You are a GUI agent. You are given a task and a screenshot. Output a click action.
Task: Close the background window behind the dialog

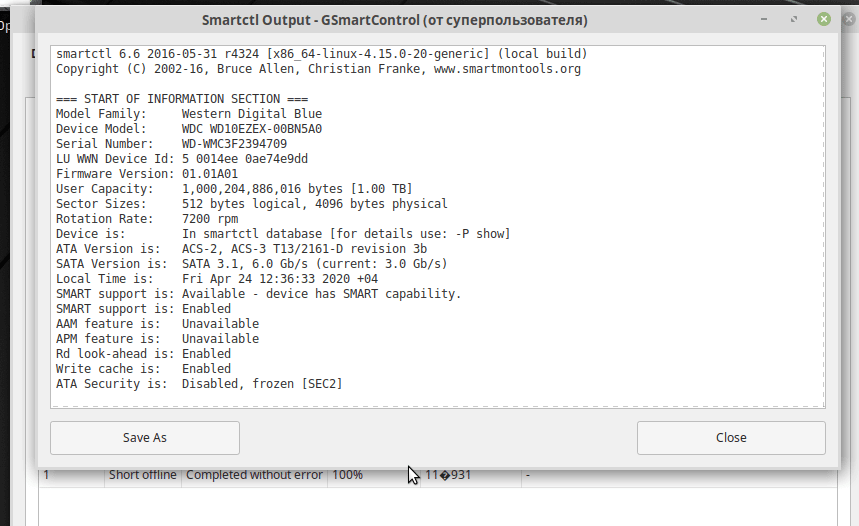coord(850,19)
